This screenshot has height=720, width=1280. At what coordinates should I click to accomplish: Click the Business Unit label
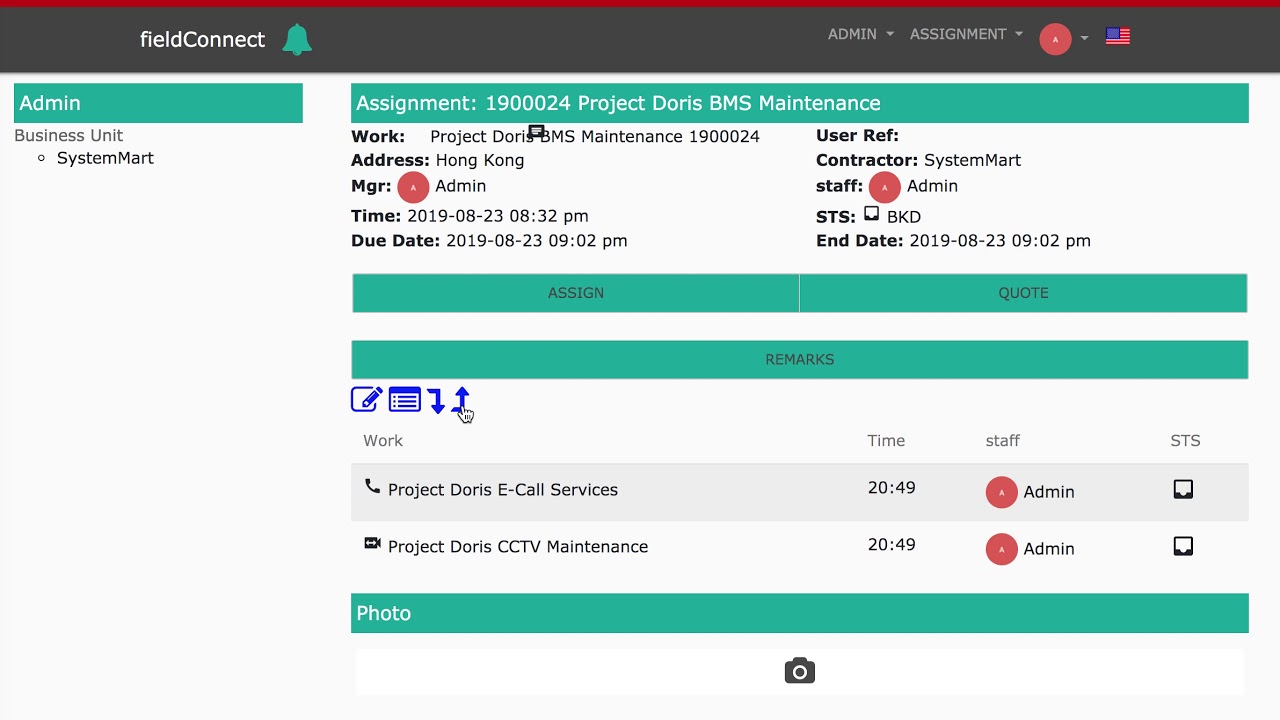[68, 135]
